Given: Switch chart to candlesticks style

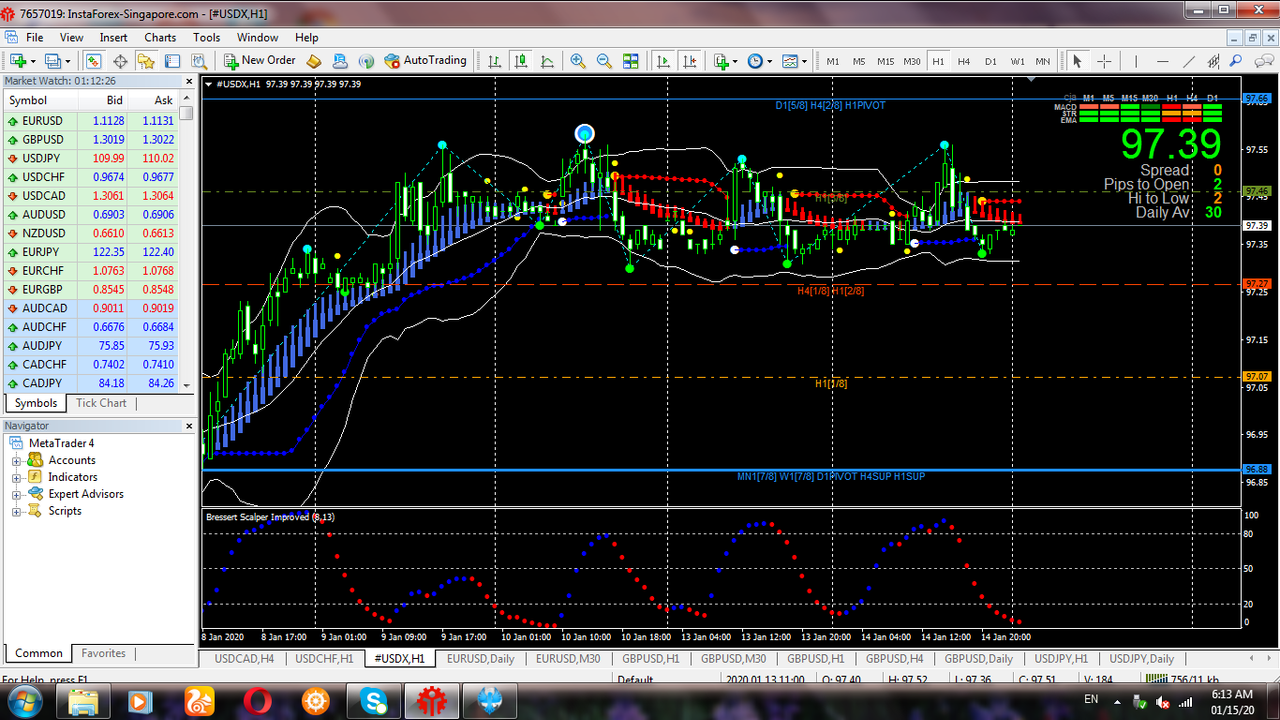Looking at the screenshot, I should coord(521,61).
